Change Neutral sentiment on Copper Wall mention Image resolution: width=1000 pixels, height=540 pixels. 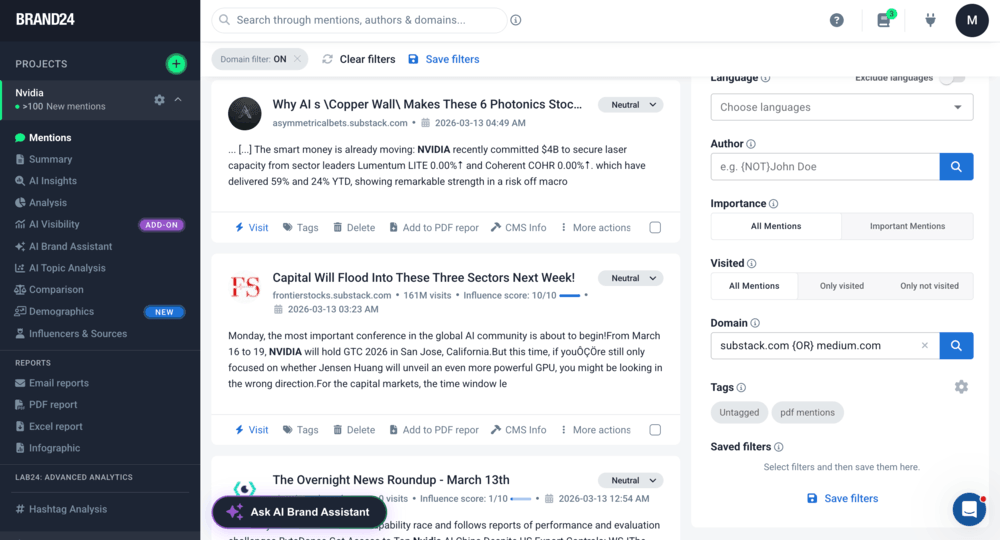[x=630, y=105]
